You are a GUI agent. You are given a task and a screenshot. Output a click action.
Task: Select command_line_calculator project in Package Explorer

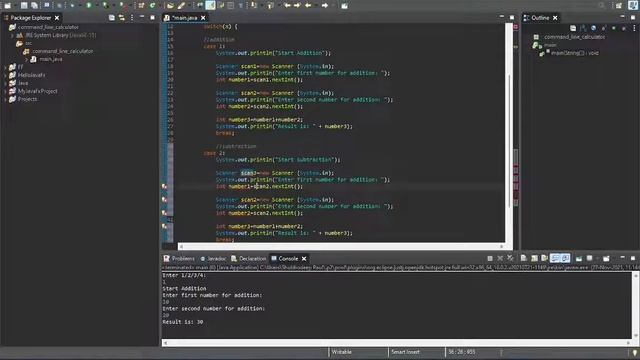(48, 27)
